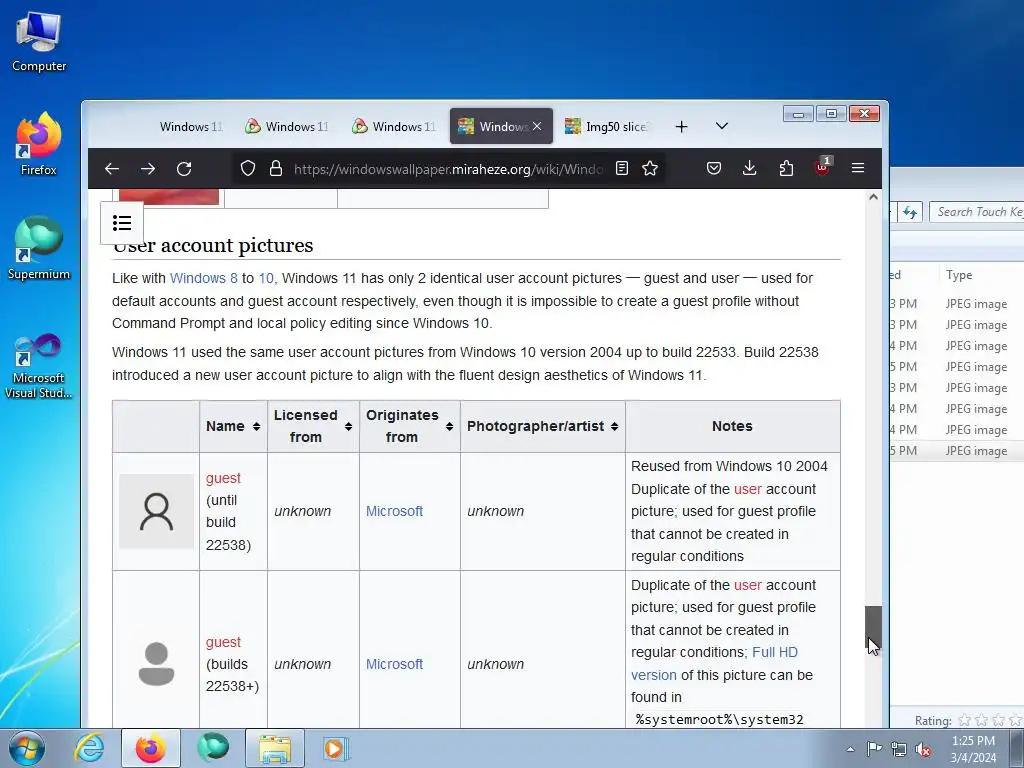Go back in Firefox
The width and height of the screenshot is (1024, 768).
coord(112,168)
